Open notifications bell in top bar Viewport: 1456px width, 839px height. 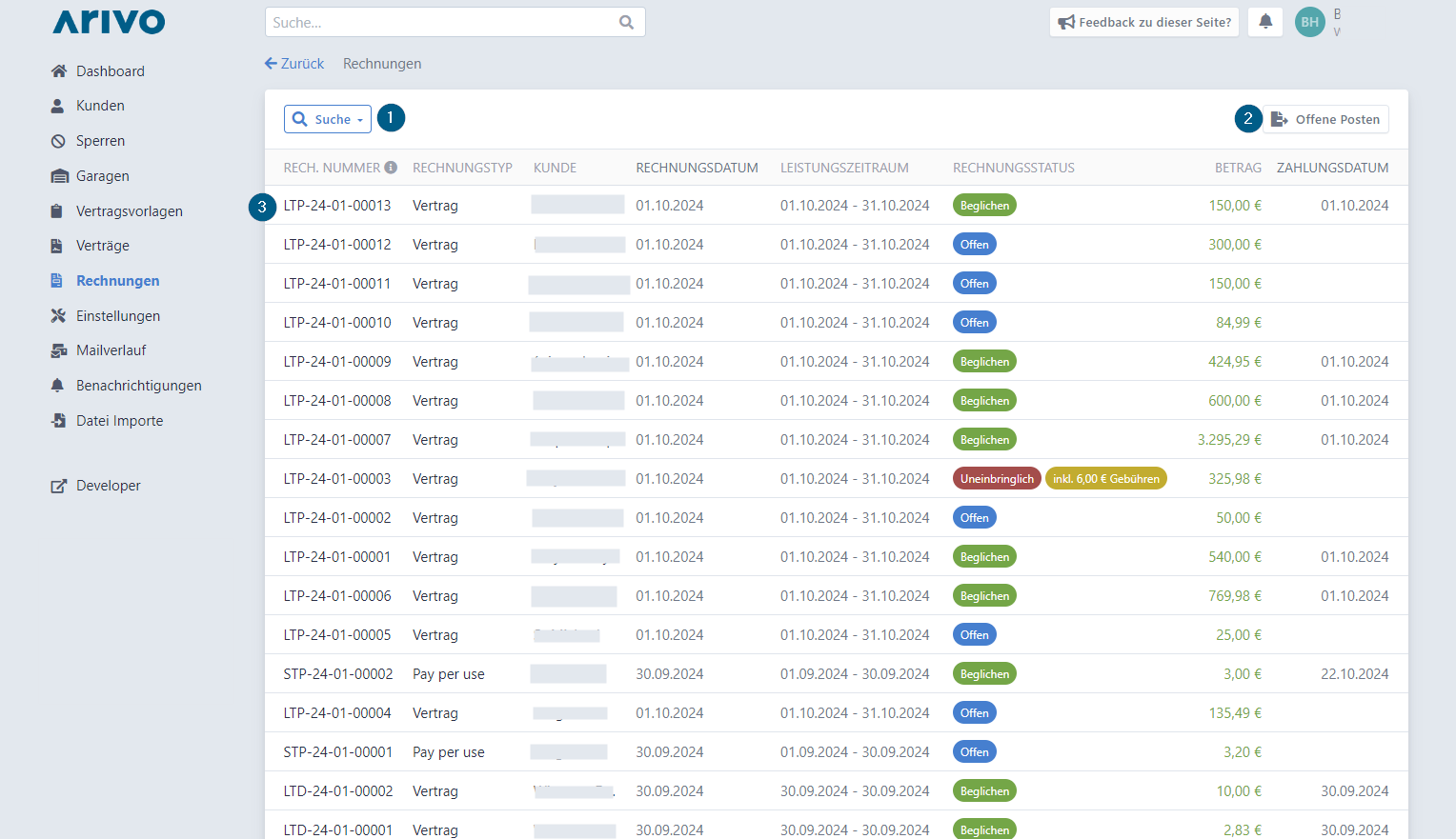pyautogui.click(x=1265, y=21)
